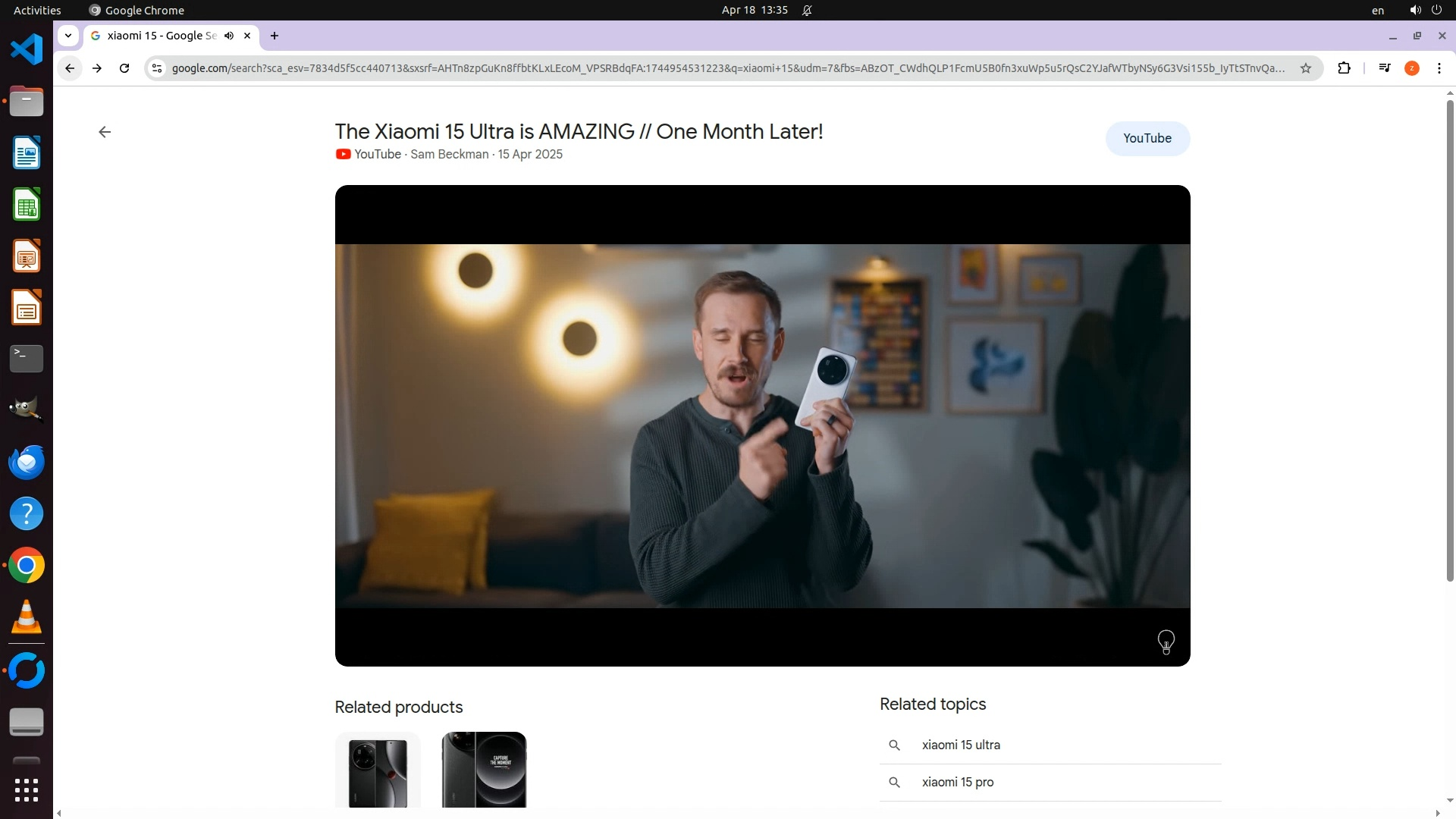The image size is (1456, 819).
Task: Open a new tab with plus button
Action: click(275, 36)
